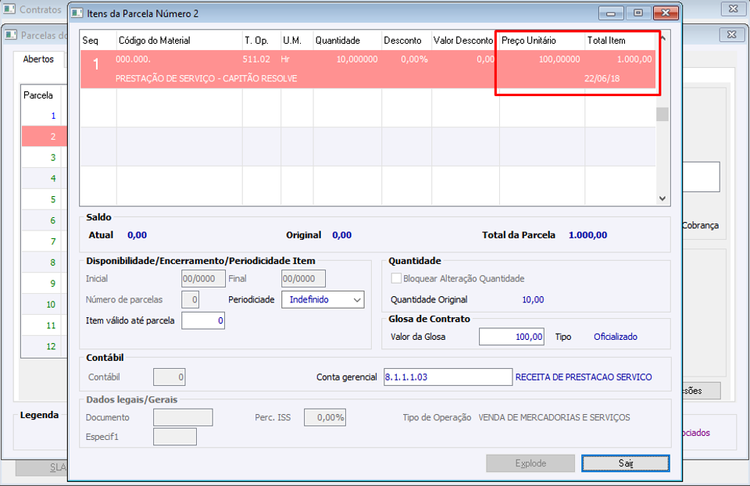Screen dimensions: 750x486
Task: Click the U.M. column header
Action: point(297,41)
